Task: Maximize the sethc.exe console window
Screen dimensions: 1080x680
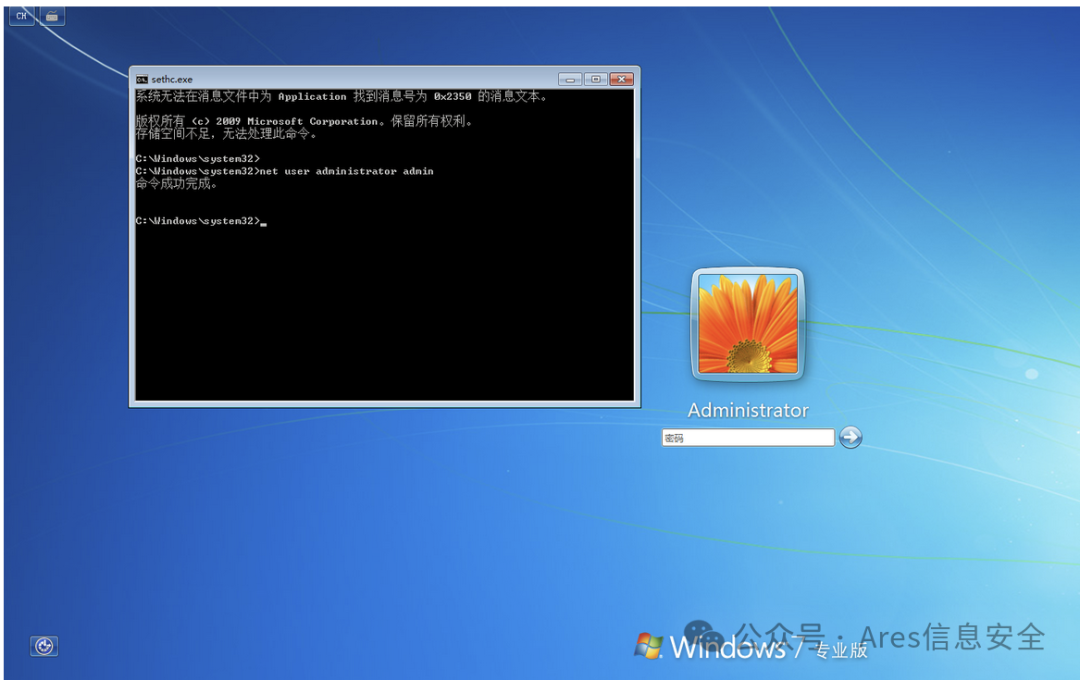Action: point(596,79)
